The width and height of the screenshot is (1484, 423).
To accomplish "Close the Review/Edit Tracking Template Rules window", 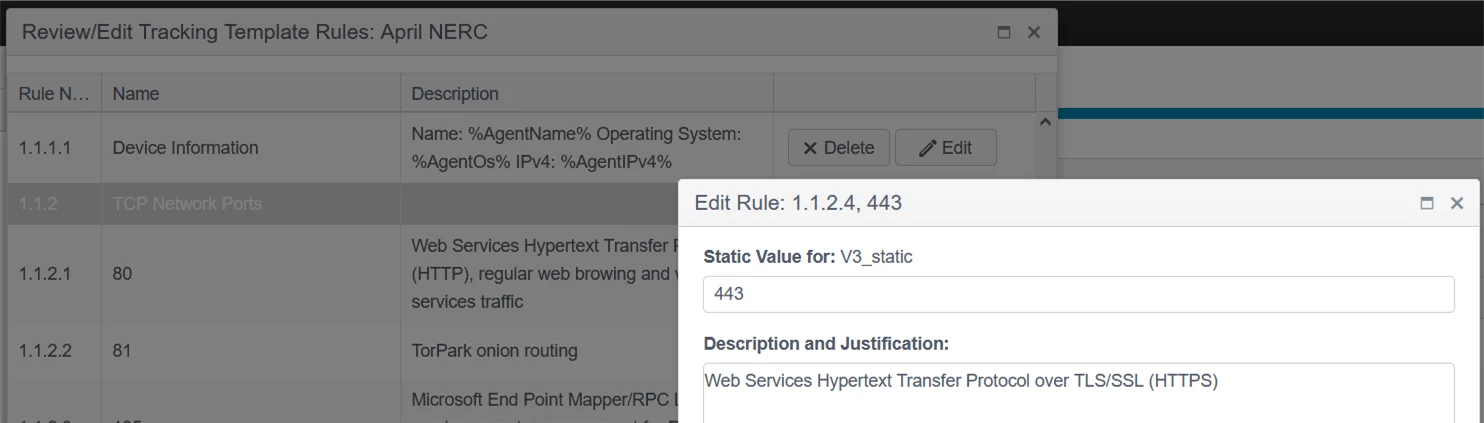I will 1034,32.
